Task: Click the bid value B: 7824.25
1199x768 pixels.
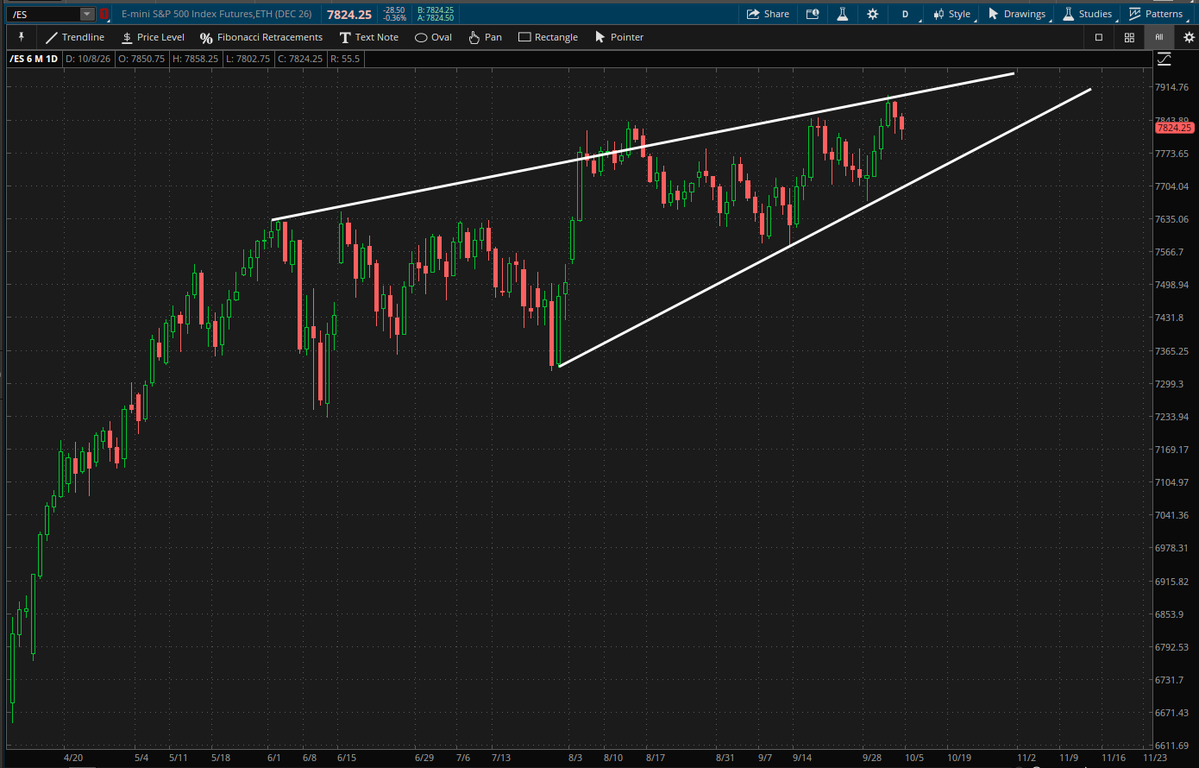Action: click(x=435, y=10)
